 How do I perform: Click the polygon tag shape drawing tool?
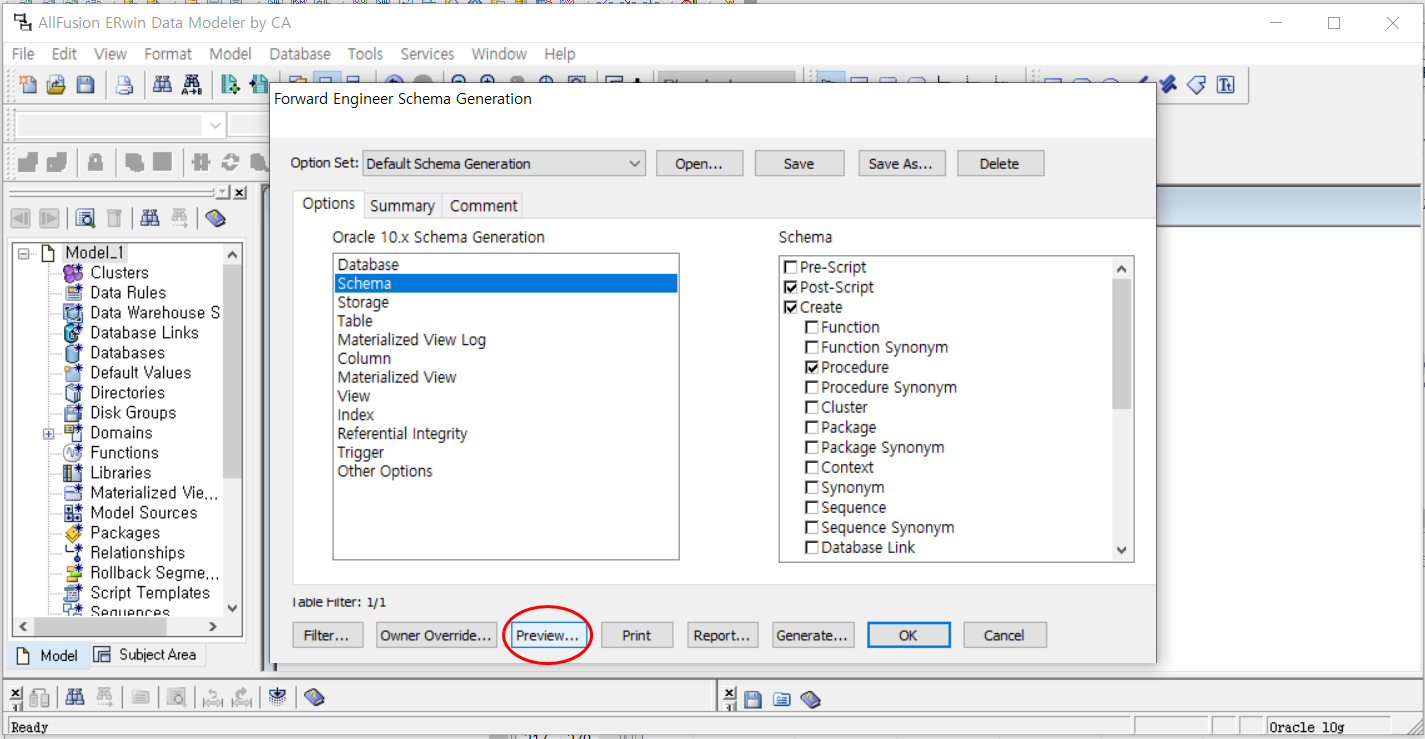click(x=1197, y=85)
